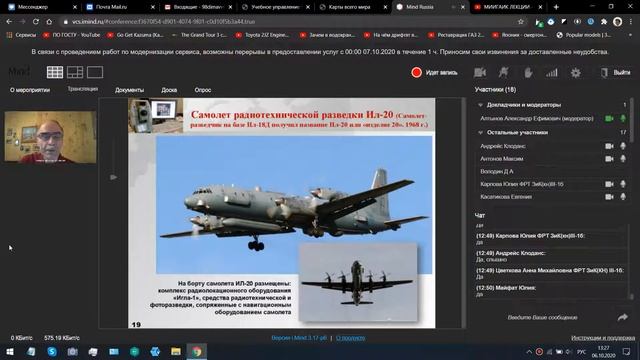The image size is (640, 360).
Task: Select the split layout view icon
Action: 75,72
